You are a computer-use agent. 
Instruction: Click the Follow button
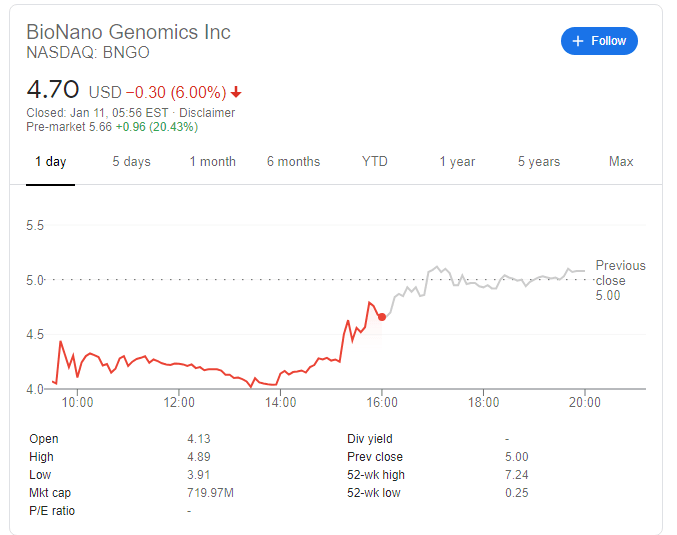point(599,41)
